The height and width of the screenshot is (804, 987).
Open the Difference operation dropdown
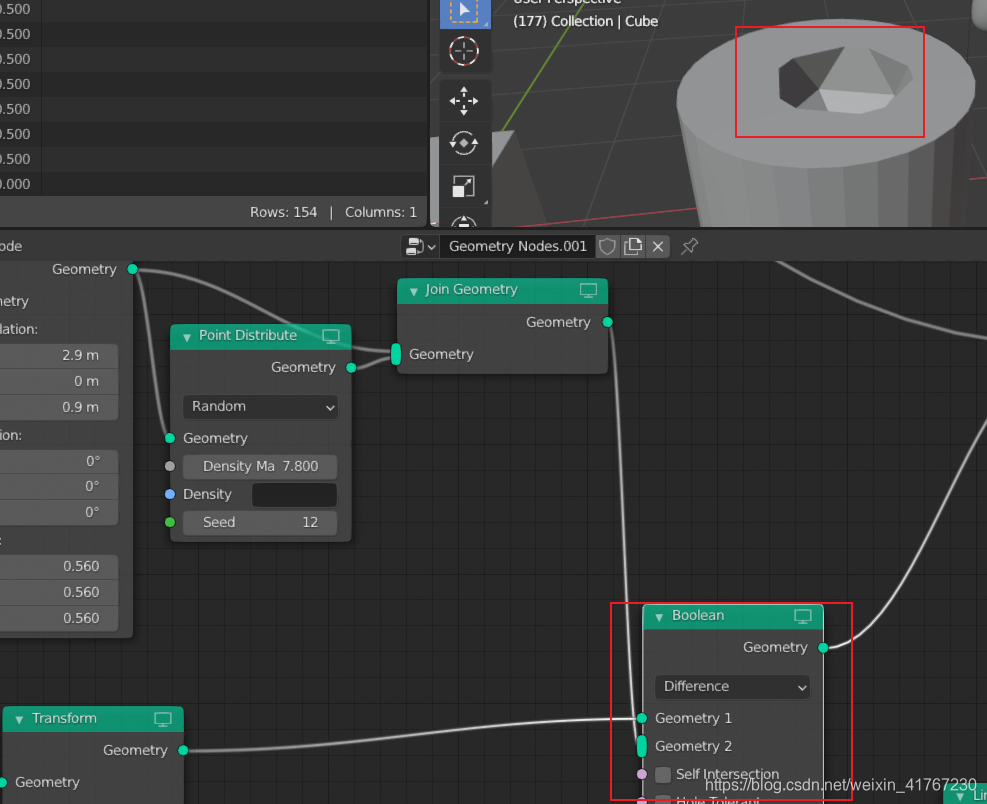tap(733, 687)
